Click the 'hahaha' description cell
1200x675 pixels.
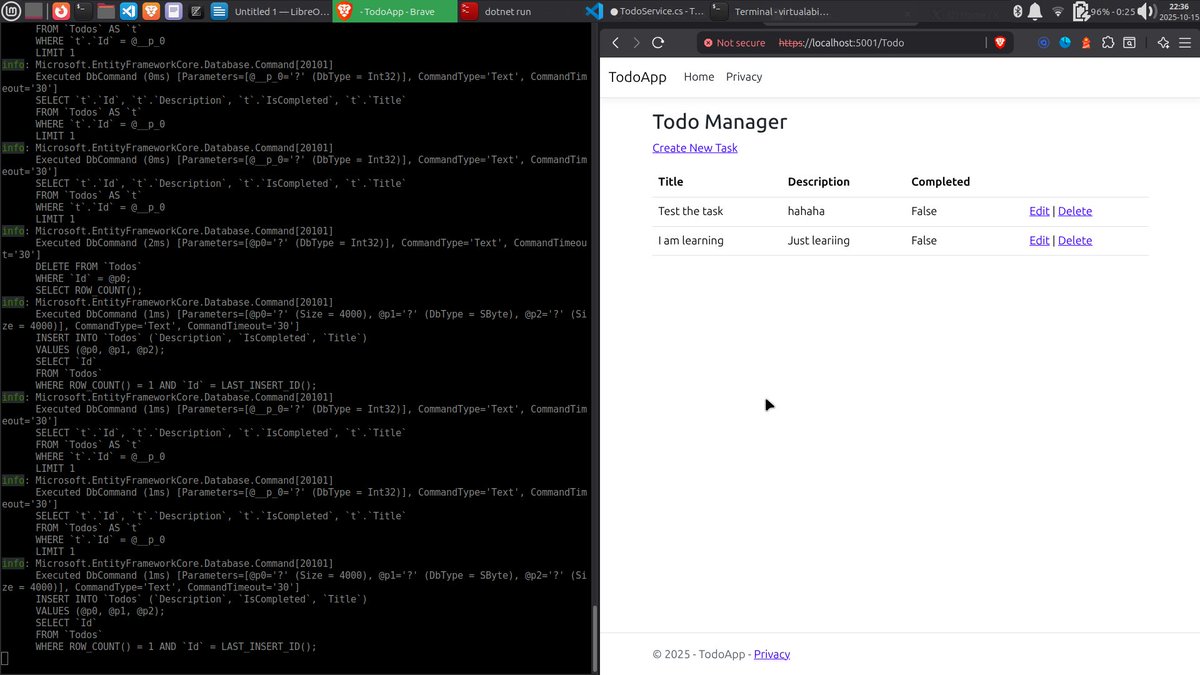coord(806,211)
